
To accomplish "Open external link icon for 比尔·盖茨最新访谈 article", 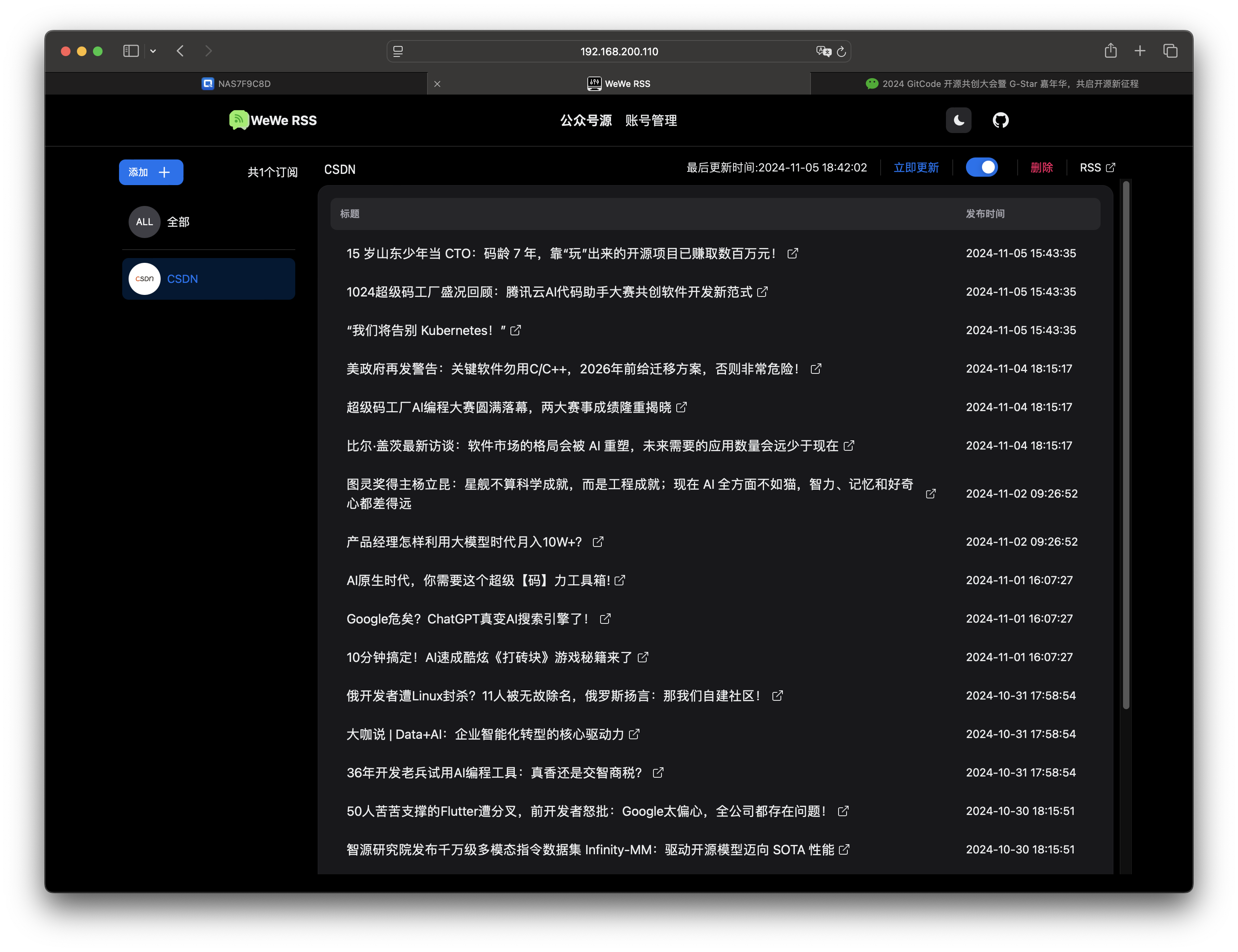I will 848,446.
